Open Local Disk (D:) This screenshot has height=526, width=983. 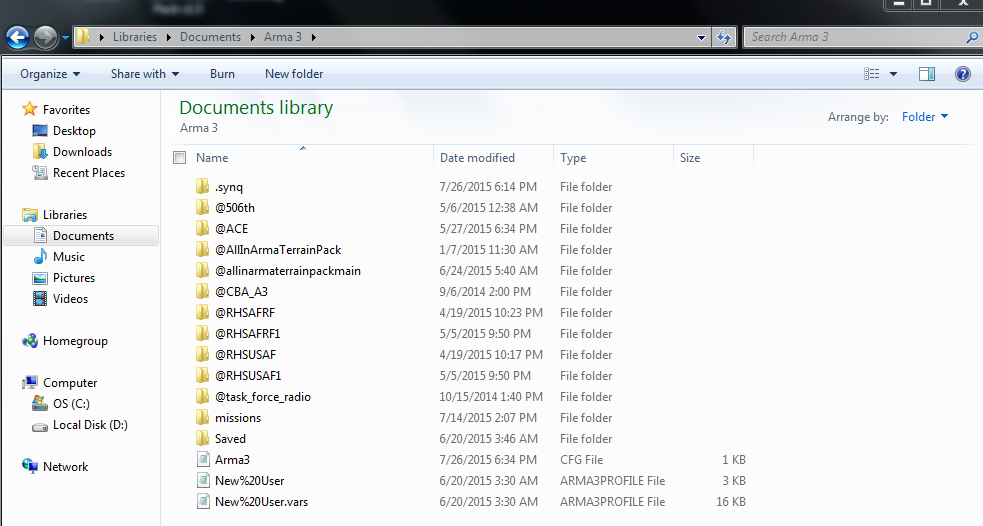tap(90, 425)
